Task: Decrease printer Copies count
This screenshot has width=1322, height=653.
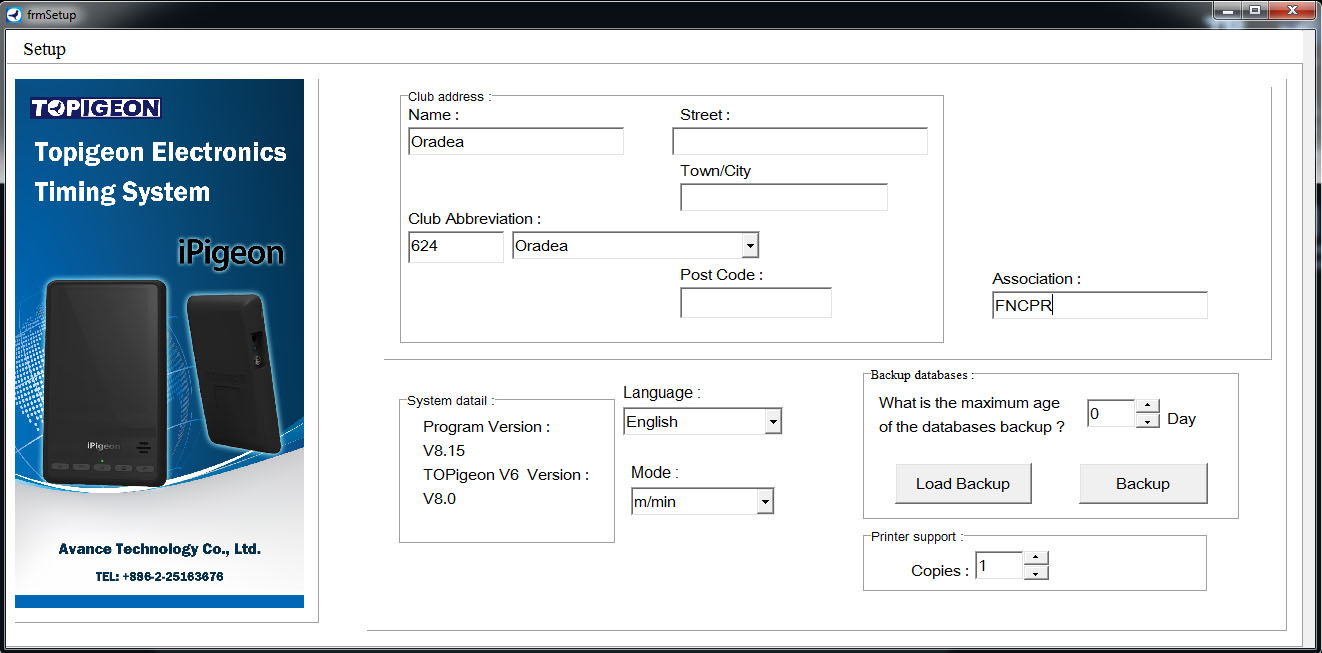Action: (1036, 573)
